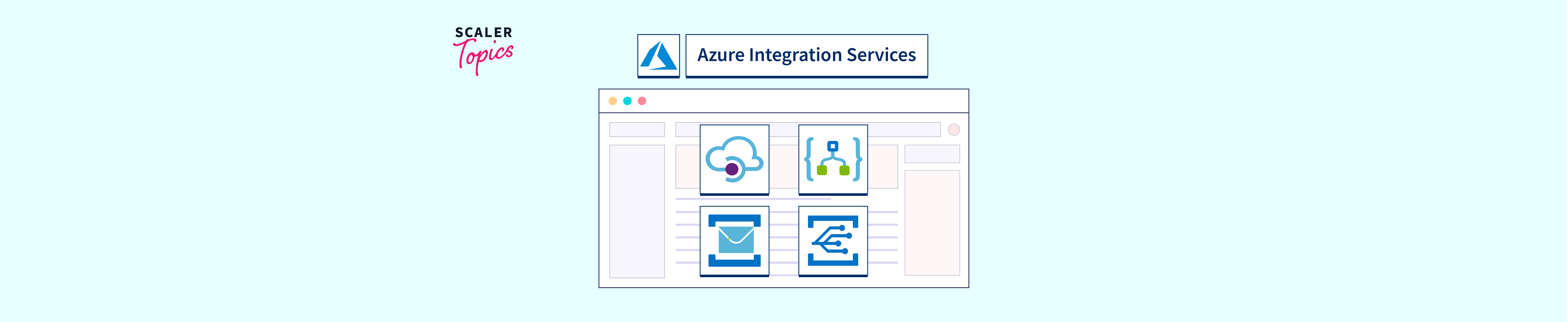Select the tall left sidebar panel
This screenshot has width=1568, height=322.
pos(637,211)
